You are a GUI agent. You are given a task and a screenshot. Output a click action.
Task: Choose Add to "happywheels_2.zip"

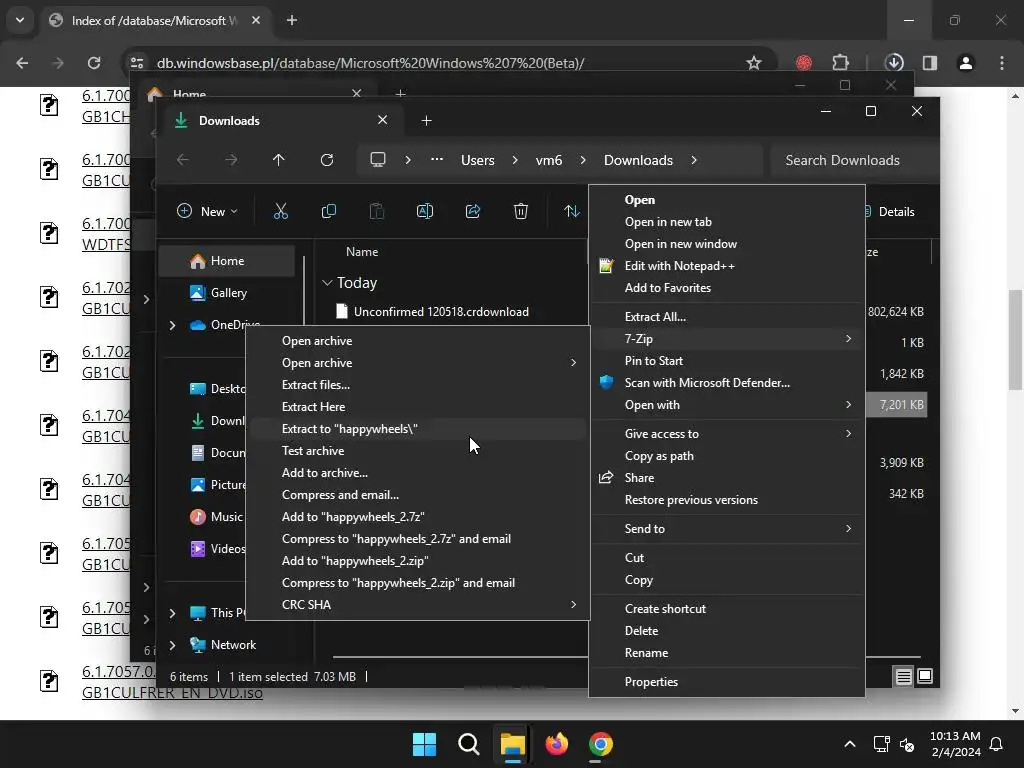coord(417,560)
